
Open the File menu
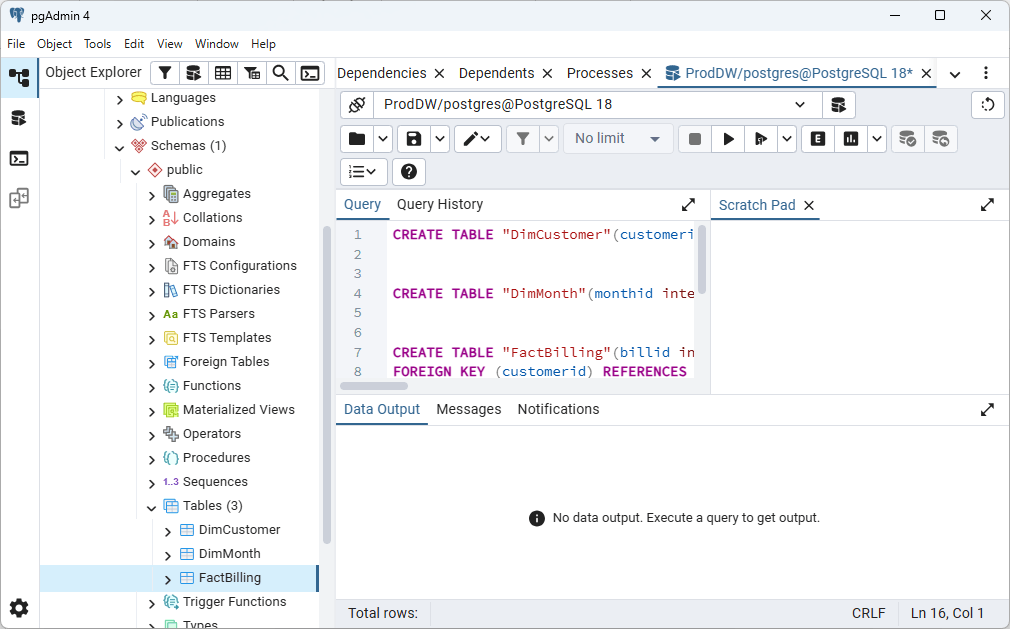tap(16, 44)
